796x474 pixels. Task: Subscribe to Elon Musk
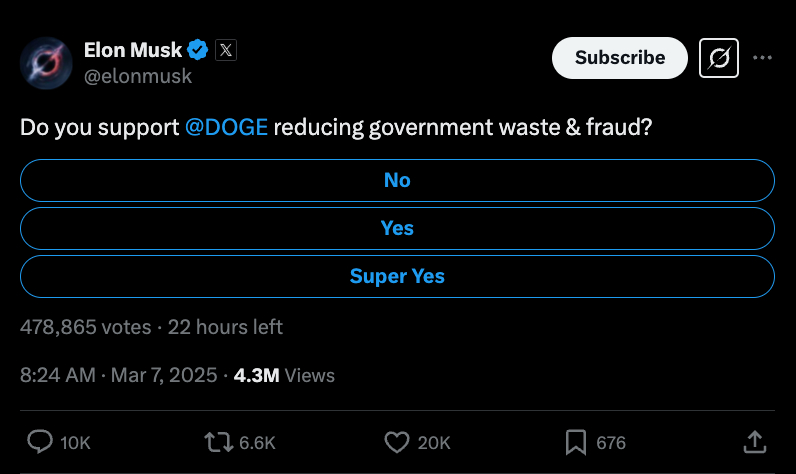620,58
